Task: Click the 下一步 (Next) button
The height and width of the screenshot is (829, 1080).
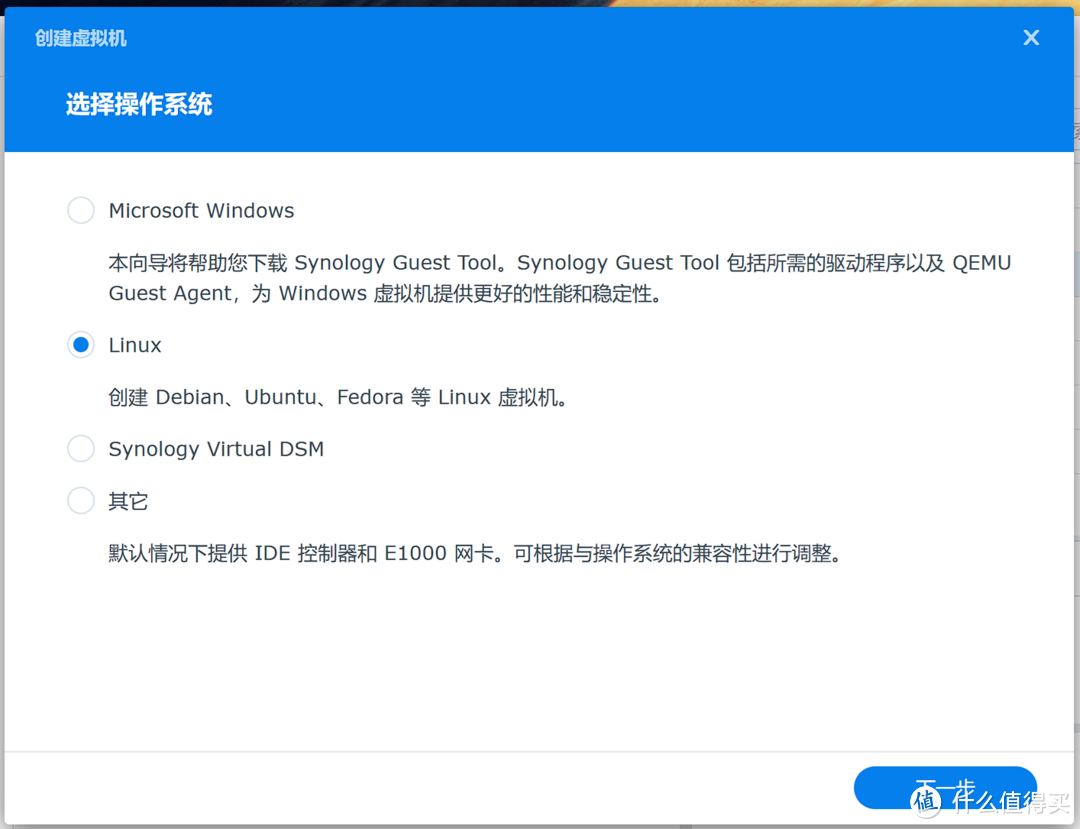Action: (x=944, y=788)
